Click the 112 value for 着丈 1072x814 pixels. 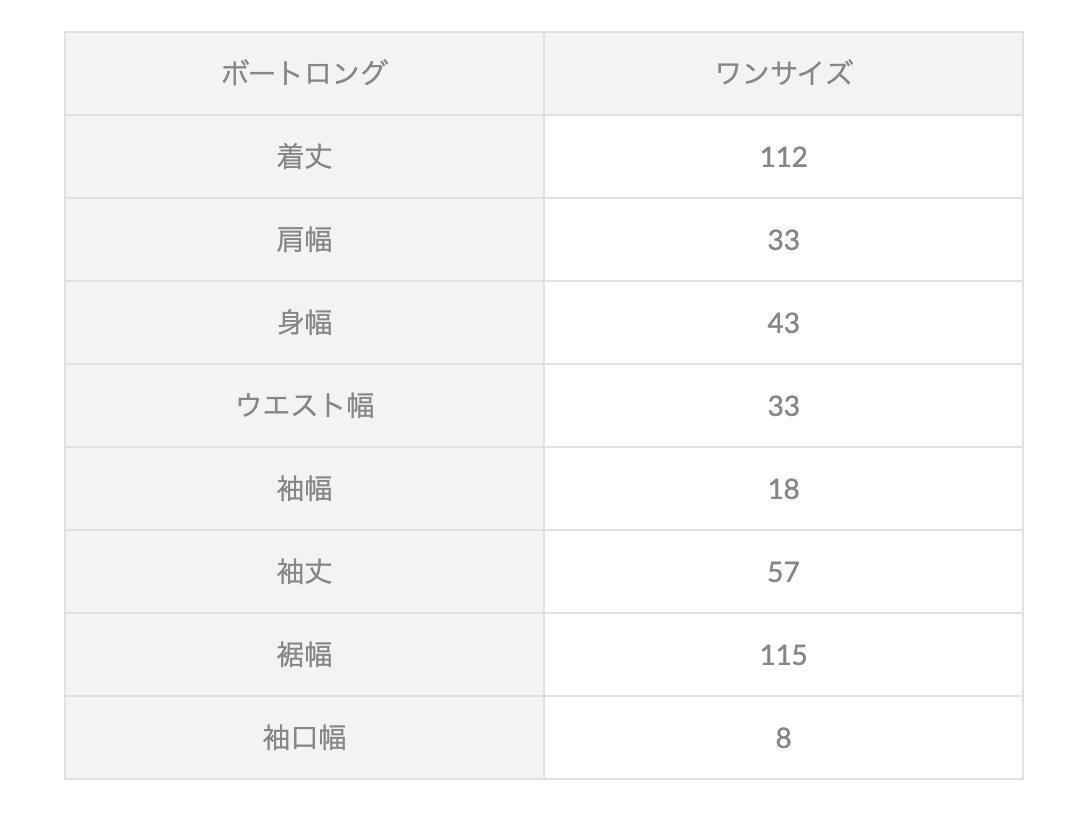tap(783, 157)
